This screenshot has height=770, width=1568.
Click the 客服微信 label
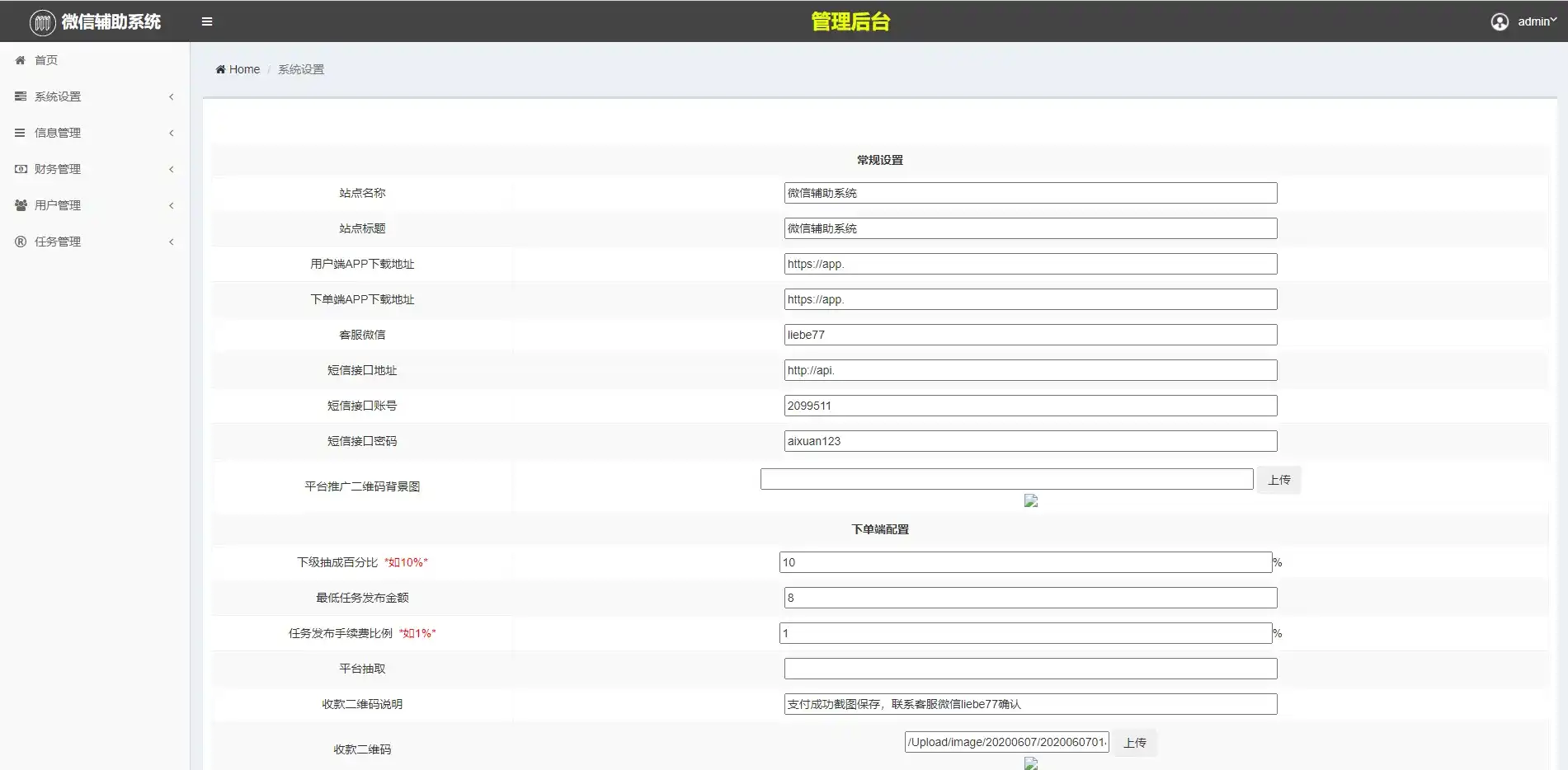coord(362,335)
